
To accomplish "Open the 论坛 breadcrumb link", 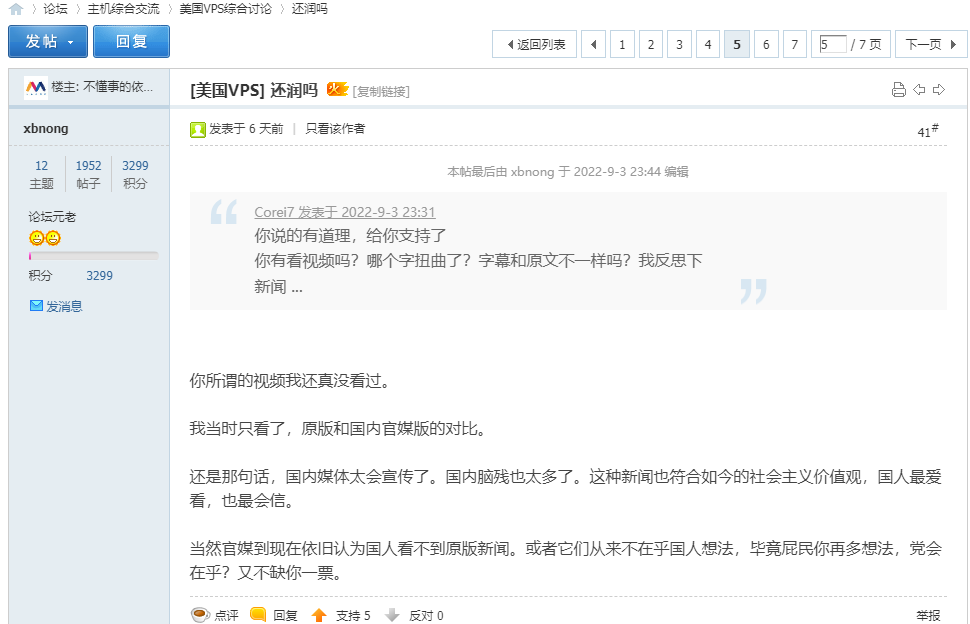I will tap(55, 9).
